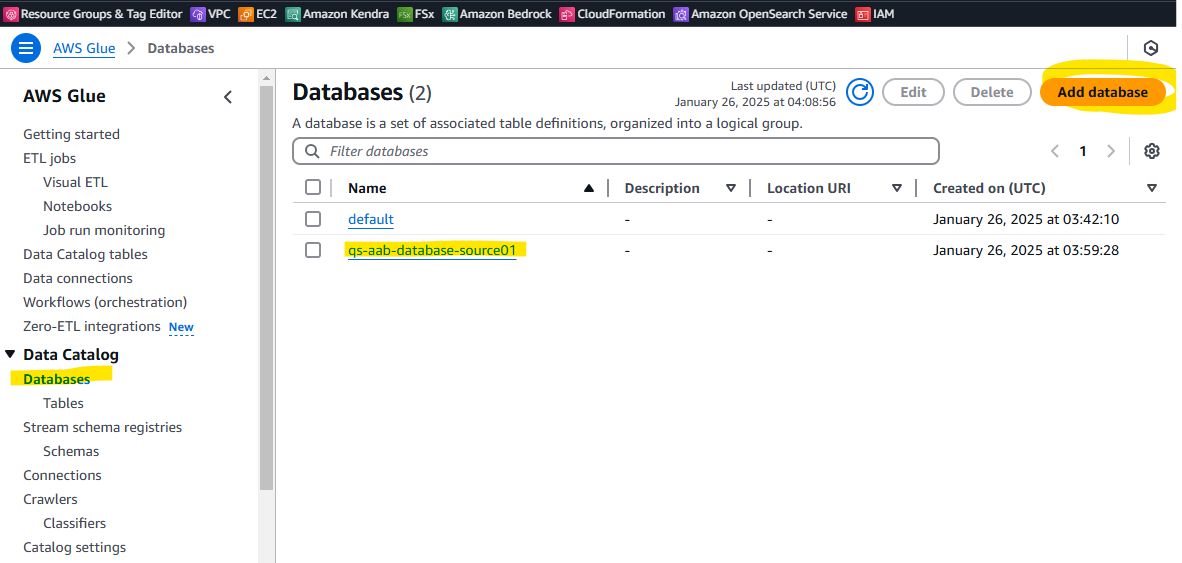Click the Location URI column header
Screen dimensions: 1182x563
809,188
